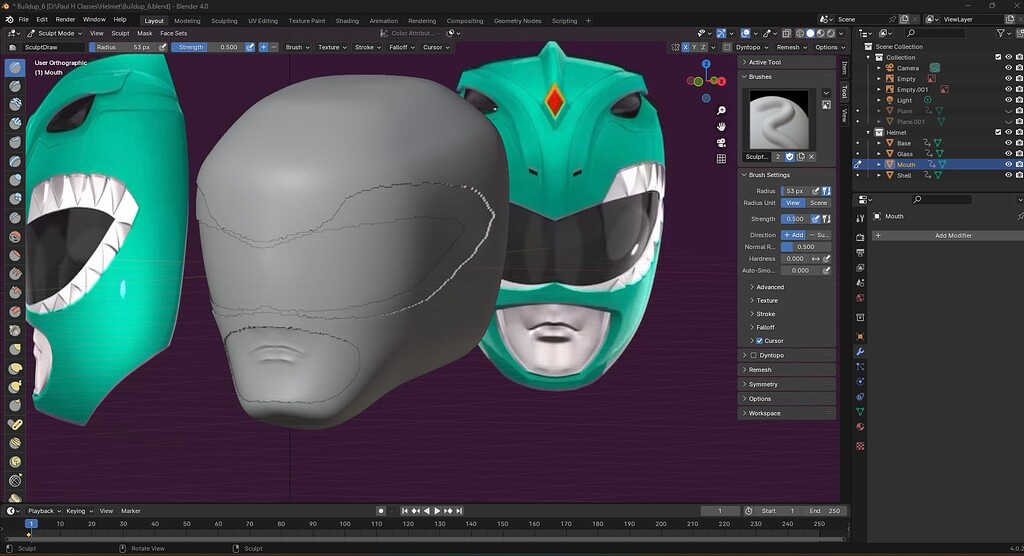Click the Add Modifier button
The image size is (1024, 556).
948,235
